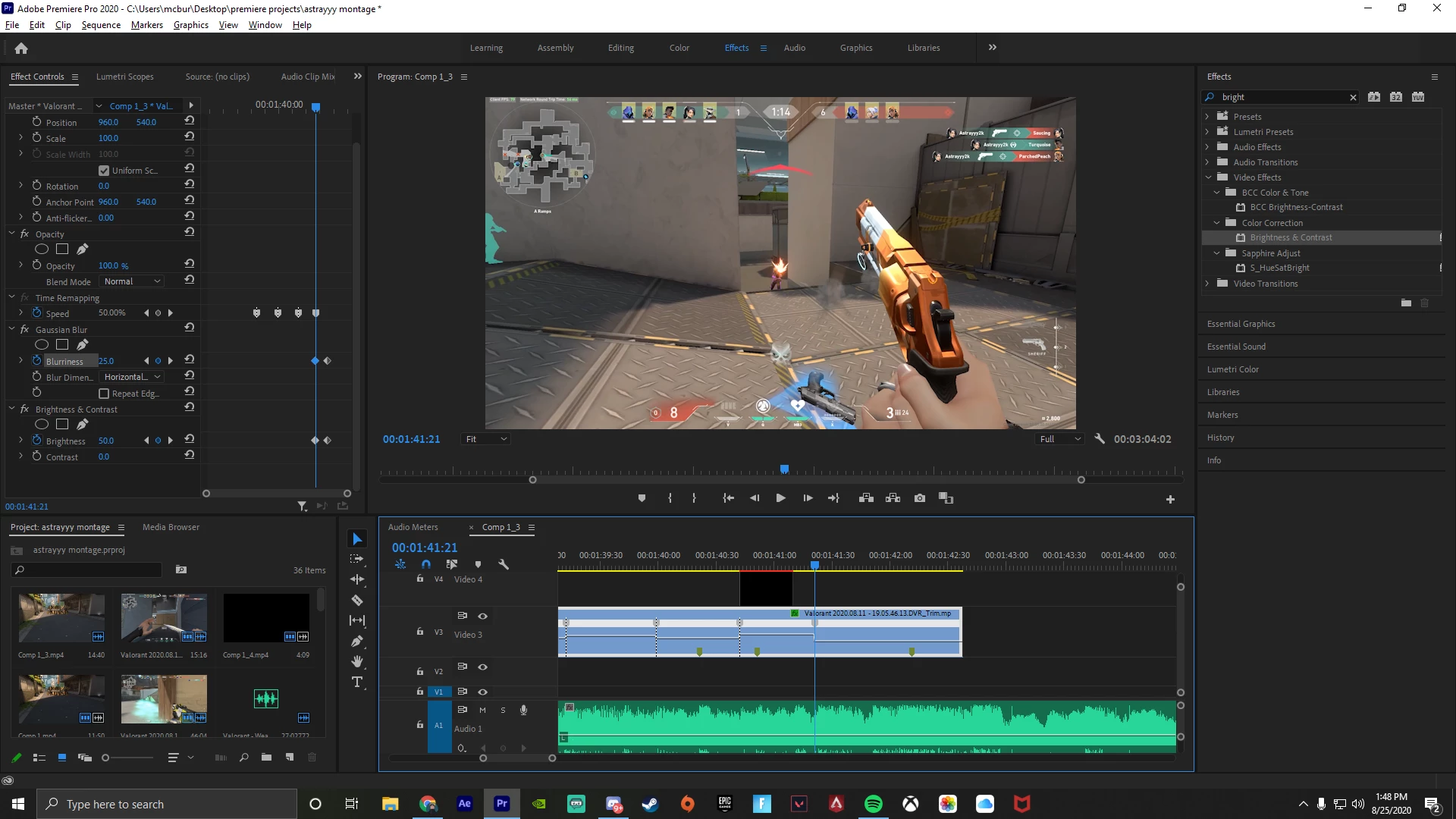Select the Hand tool

357,661
